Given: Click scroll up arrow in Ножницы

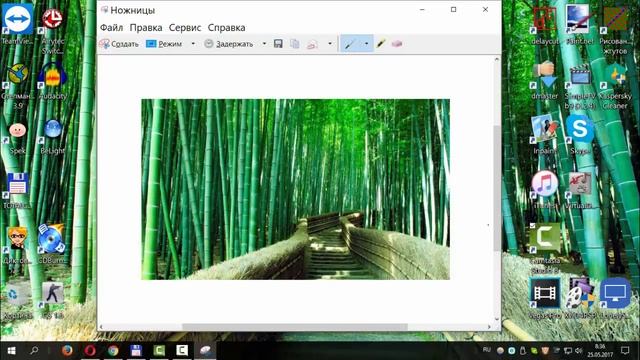Looking at the screenshot, I should 497,60.
